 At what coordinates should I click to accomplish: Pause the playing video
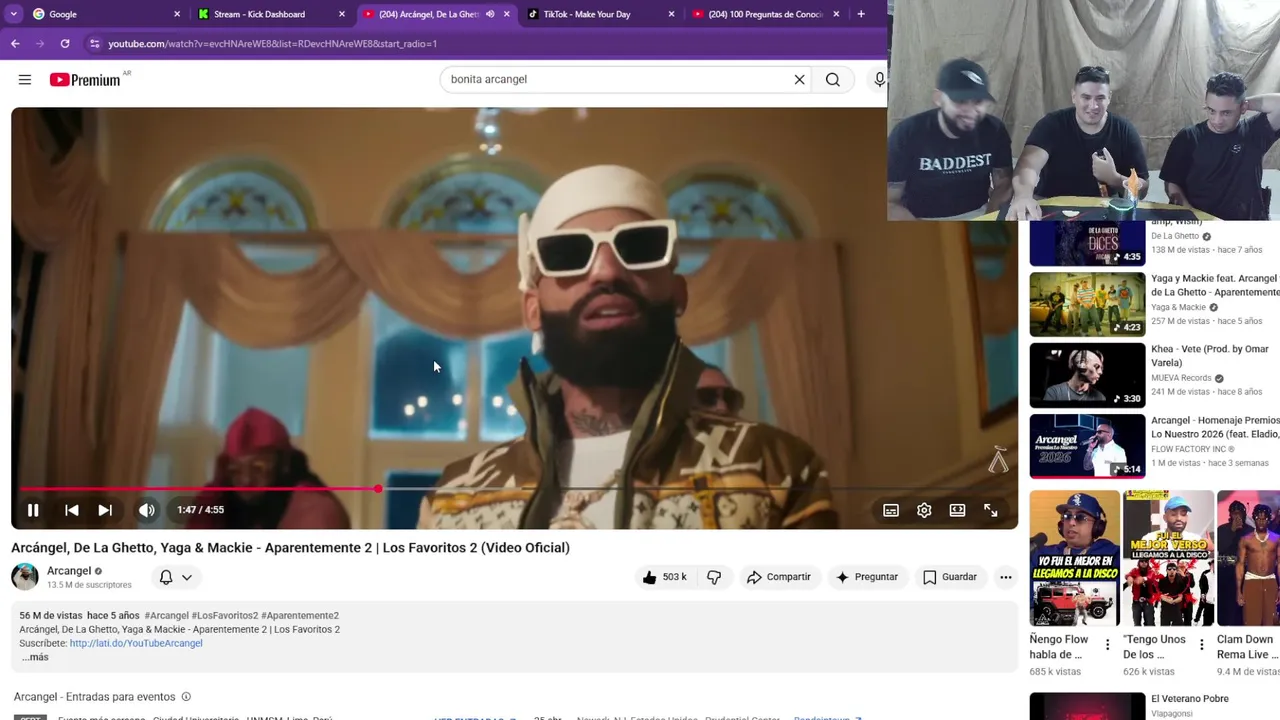click(33, 510)
